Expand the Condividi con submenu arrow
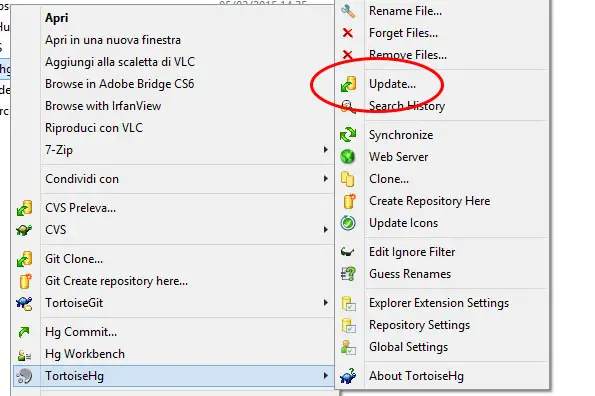The width and height of the screenshot is (595, 396). coord(326,178)
